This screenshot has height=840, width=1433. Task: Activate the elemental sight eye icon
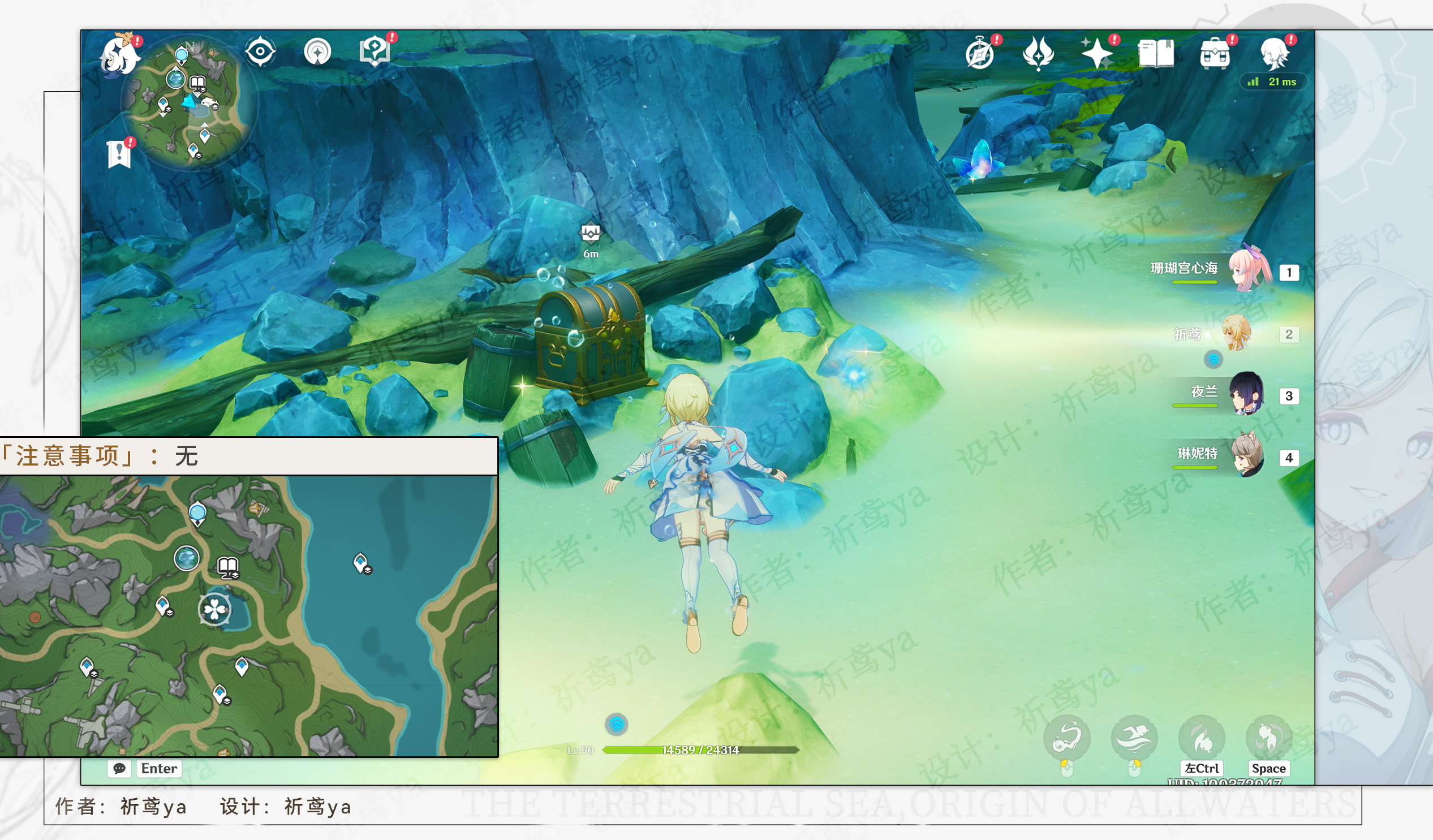point(260,51)
